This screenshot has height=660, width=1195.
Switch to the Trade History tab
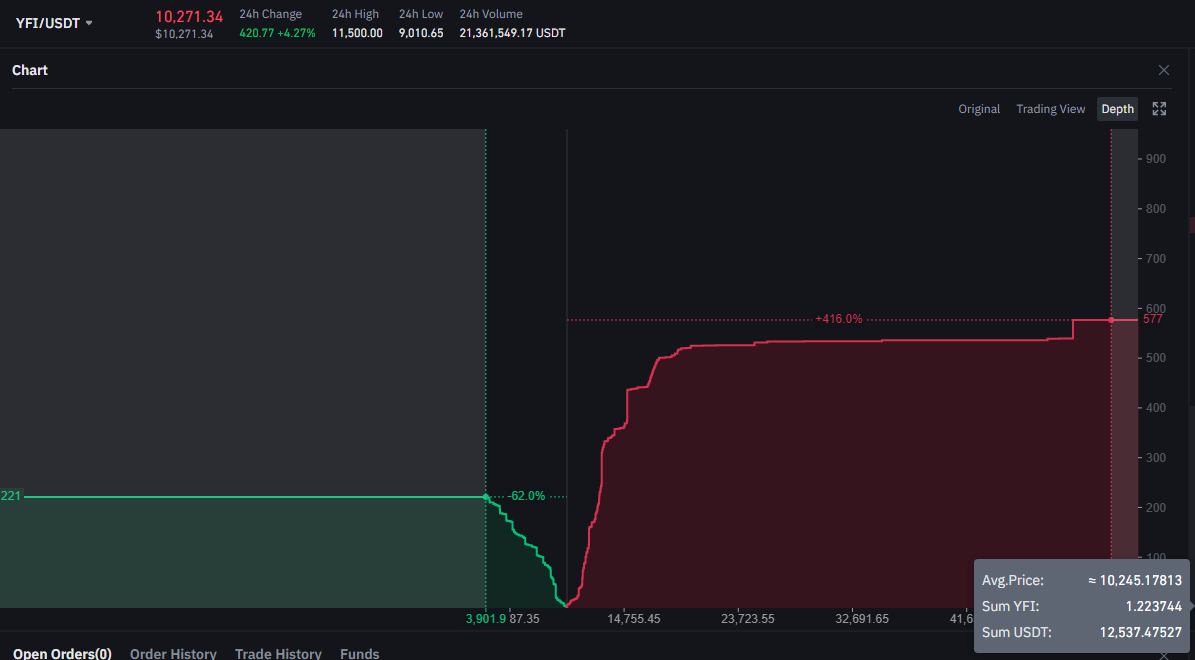coord(278,653)
